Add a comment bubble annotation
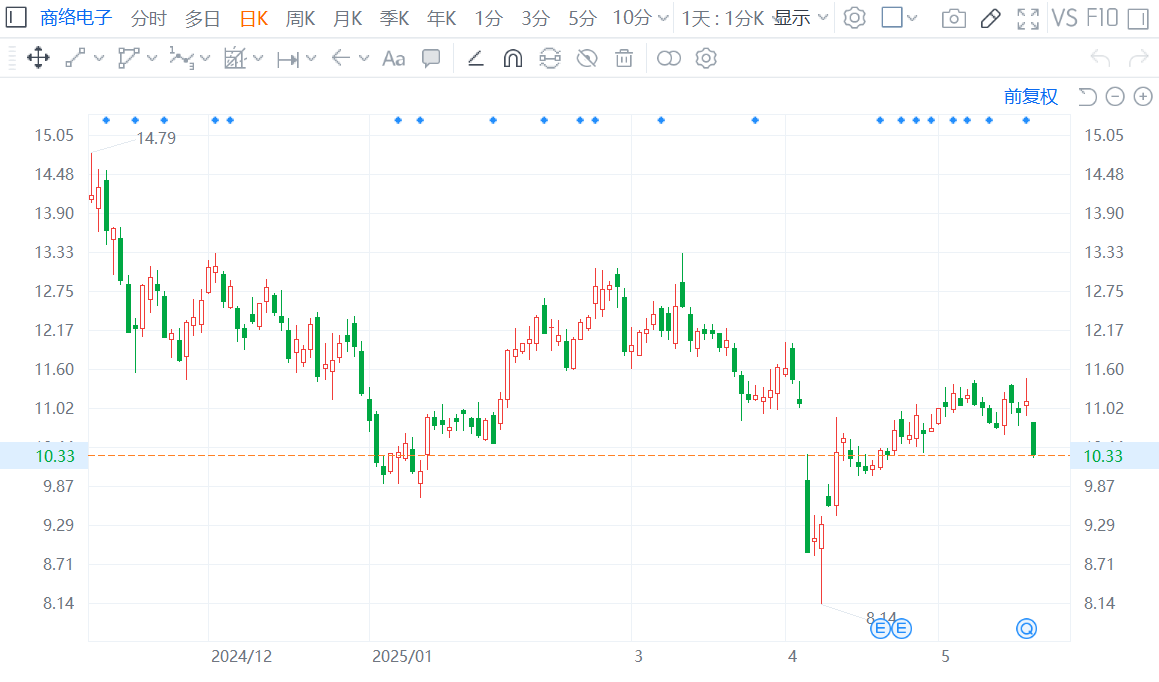The height and width of the screenshot is (682, 1159). [431, 58]
